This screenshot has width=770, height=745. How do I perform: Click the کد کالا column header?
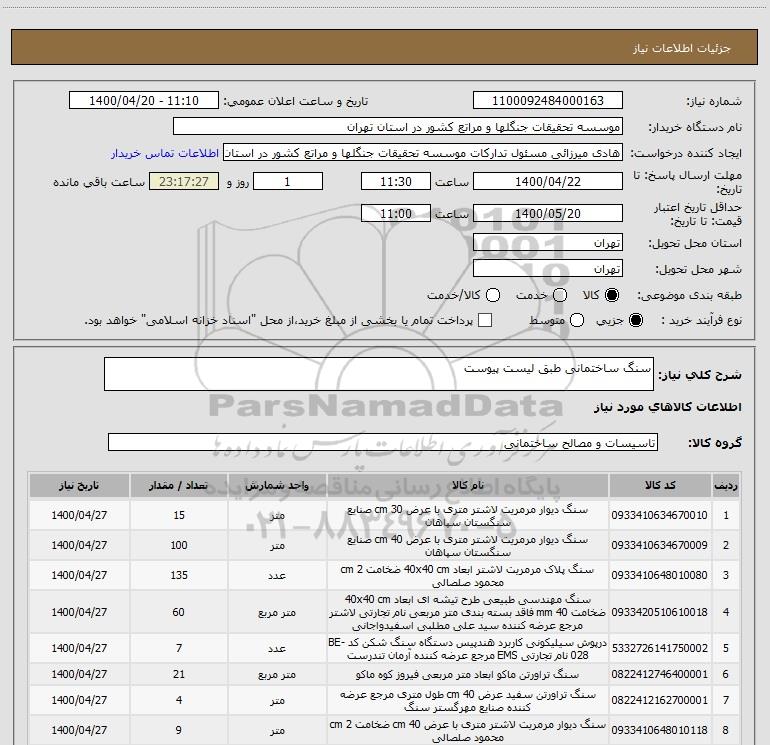[x=660, y=485]
